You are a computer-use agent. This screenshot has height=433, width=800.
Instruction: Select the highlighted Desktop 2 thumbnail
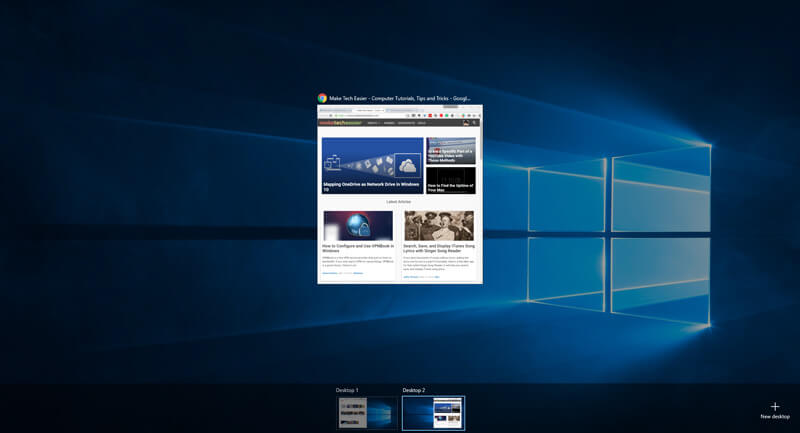(x=433, y=413)
